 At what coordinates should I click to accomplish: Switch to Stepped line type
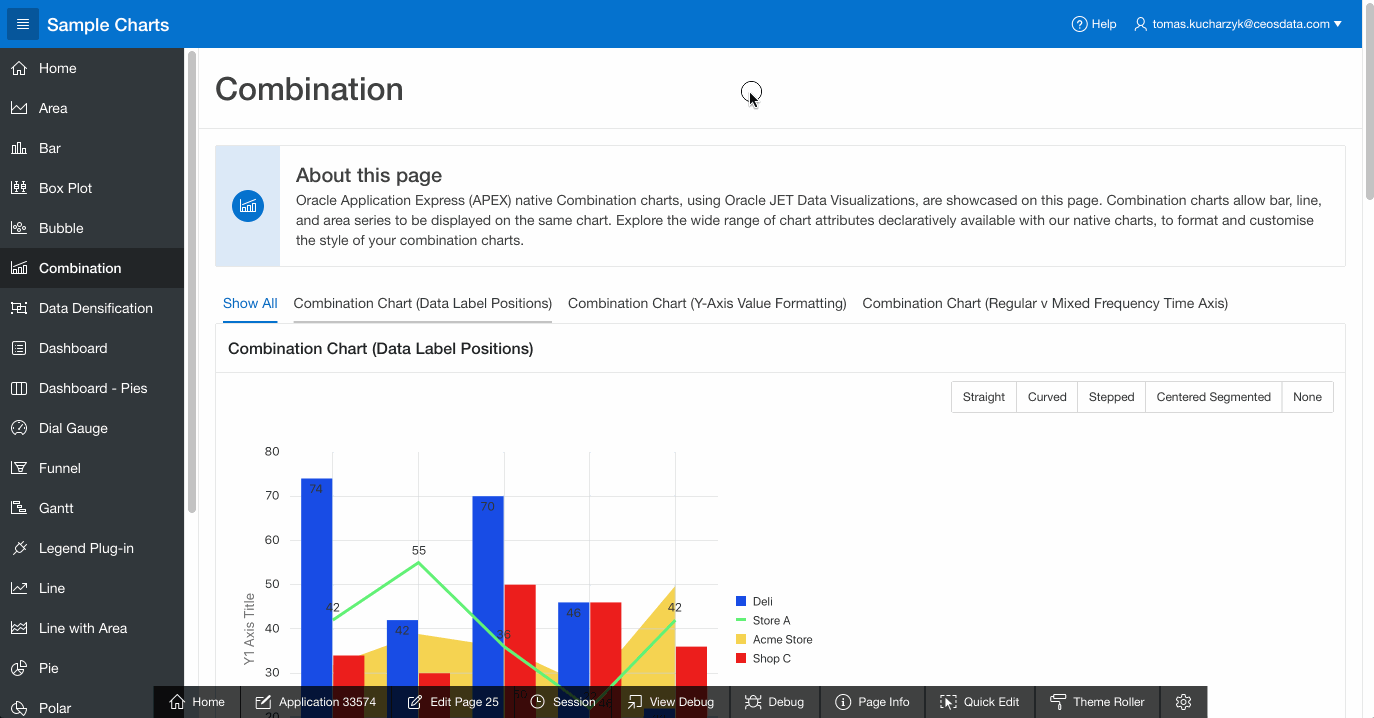pyautogui.click(x=1111, y=397)
